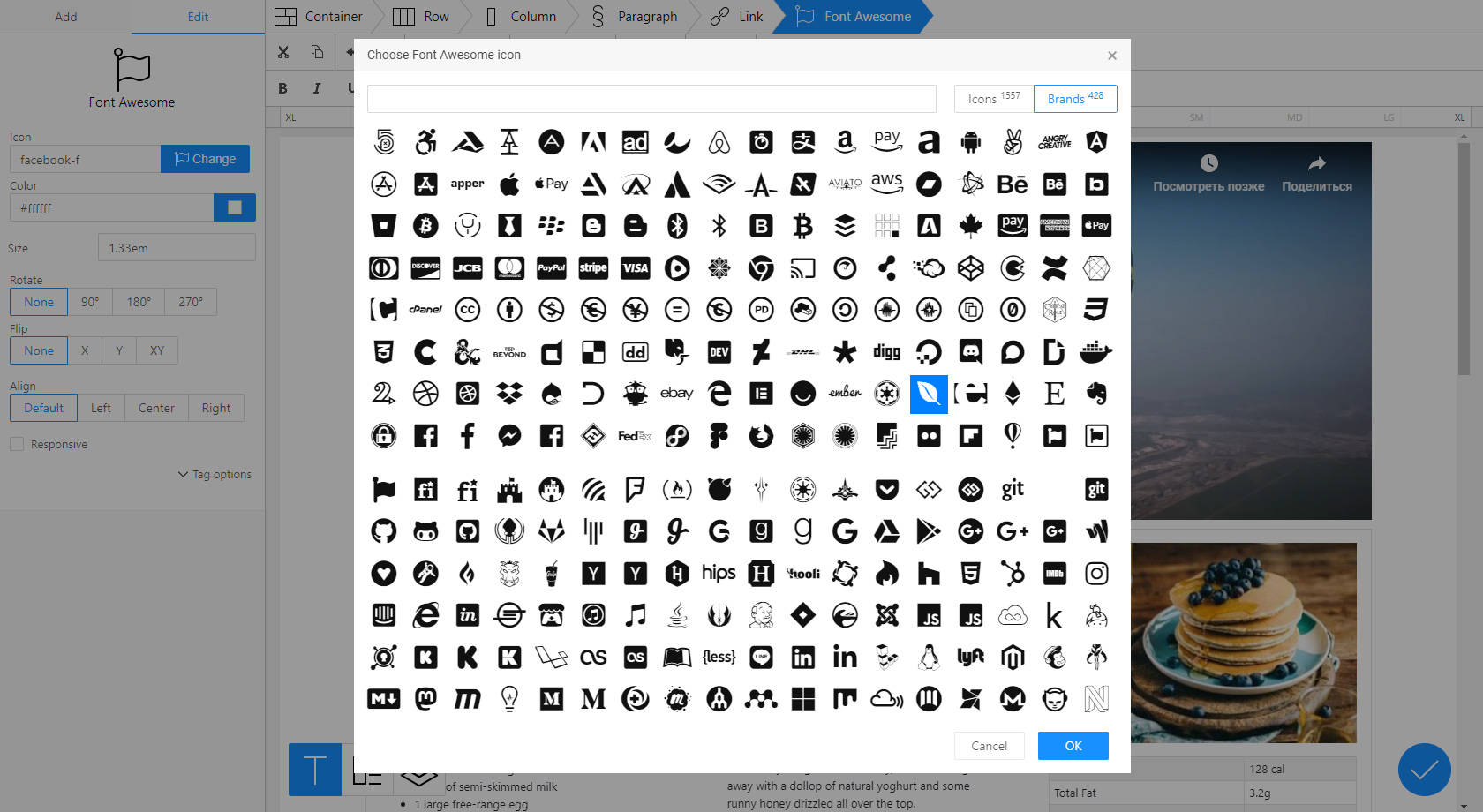The image size is (1483, 812).
Task: Select the Apple logo icon
Action: click(509, 184)
